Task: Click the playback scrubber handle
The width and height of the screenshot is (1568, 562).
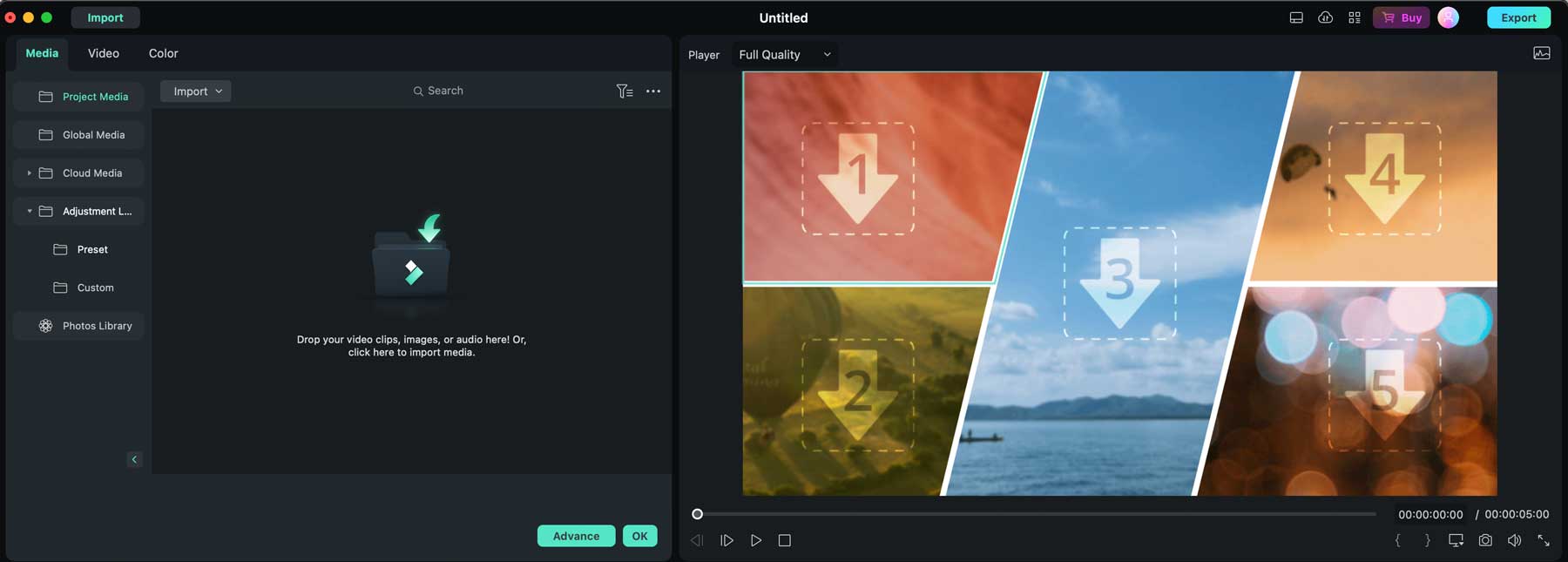Action: (697, 514)
